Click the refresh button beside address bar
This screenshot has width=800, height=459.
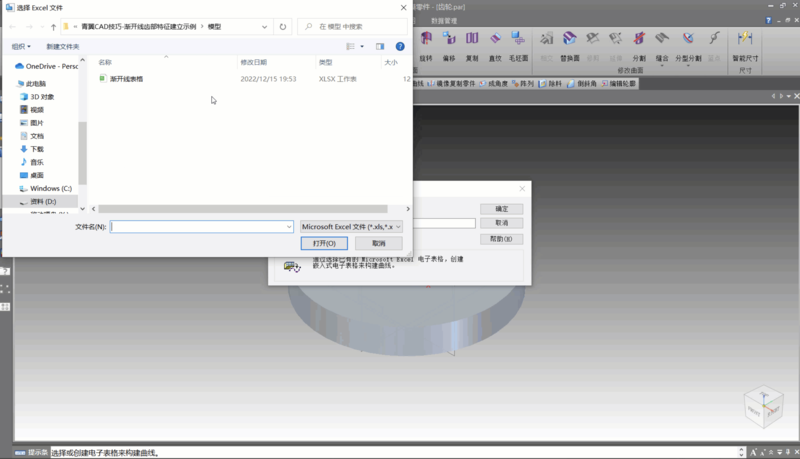click(x=284, y=27)
